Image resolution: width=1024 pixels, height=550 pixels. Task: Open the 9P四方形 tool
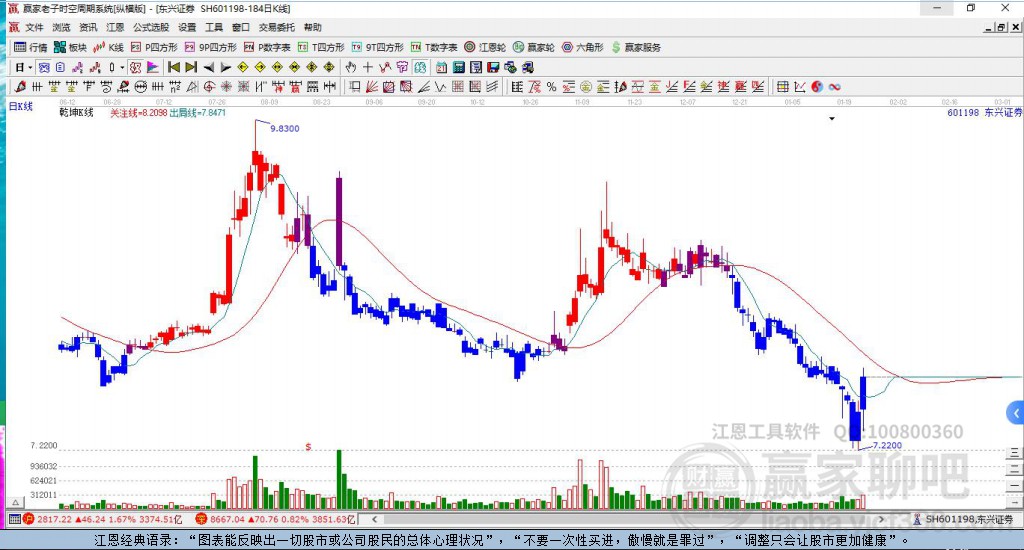(210, 47)
